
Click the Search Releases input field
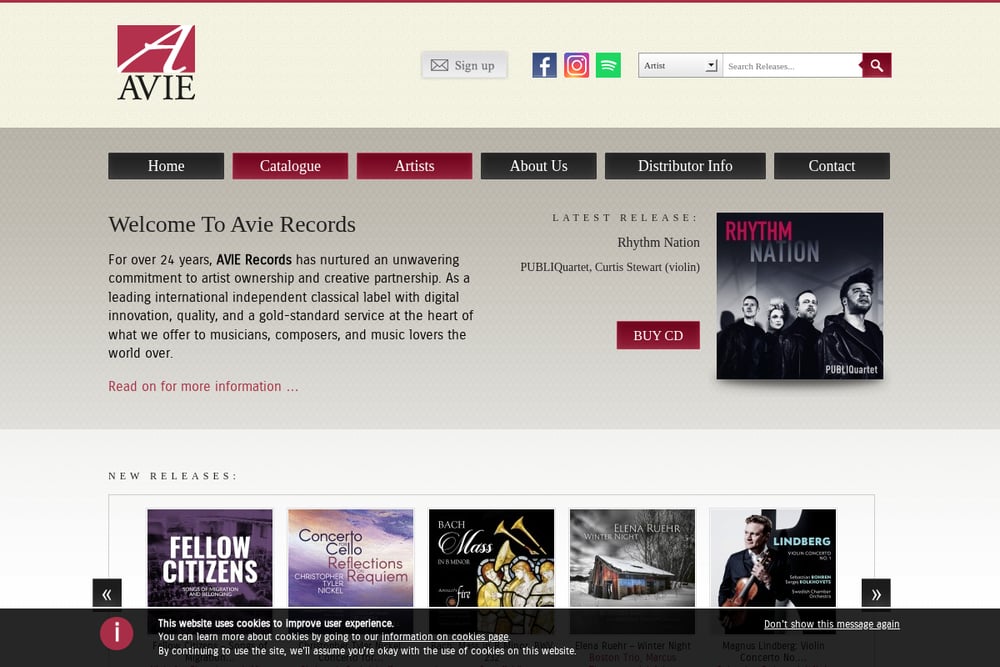(792, 66)
